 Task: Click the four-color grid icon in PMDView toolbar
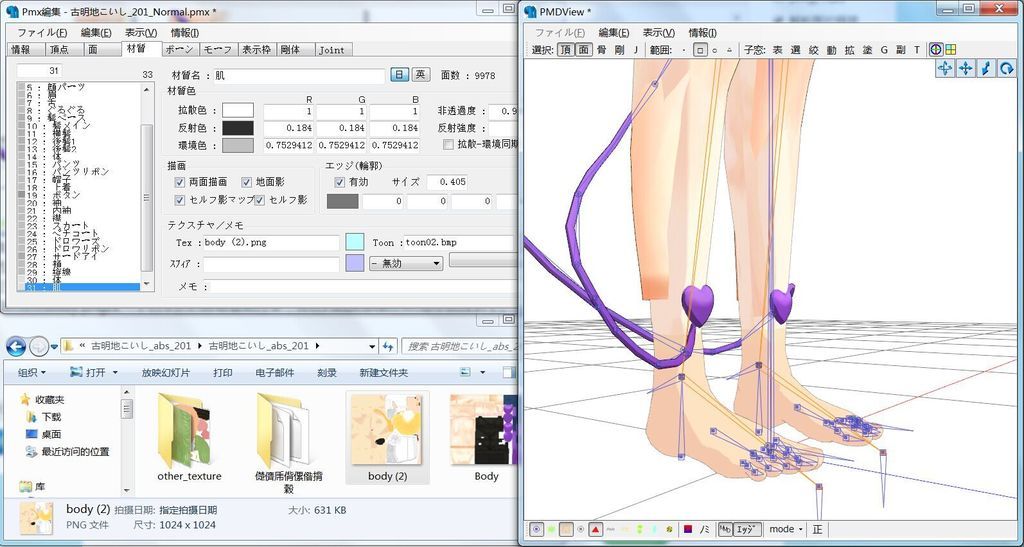[950, 49]
